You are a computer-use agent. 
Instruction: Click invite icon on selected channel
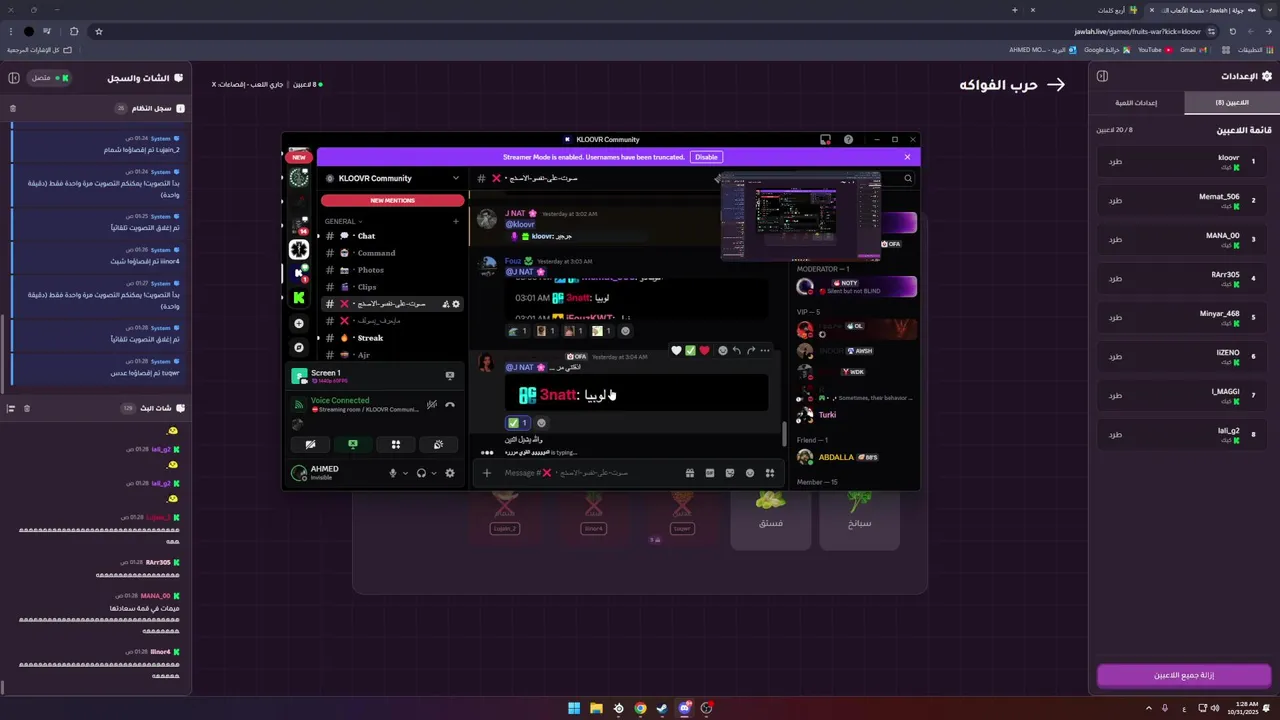pyautogui.click(x=445, y=304)
